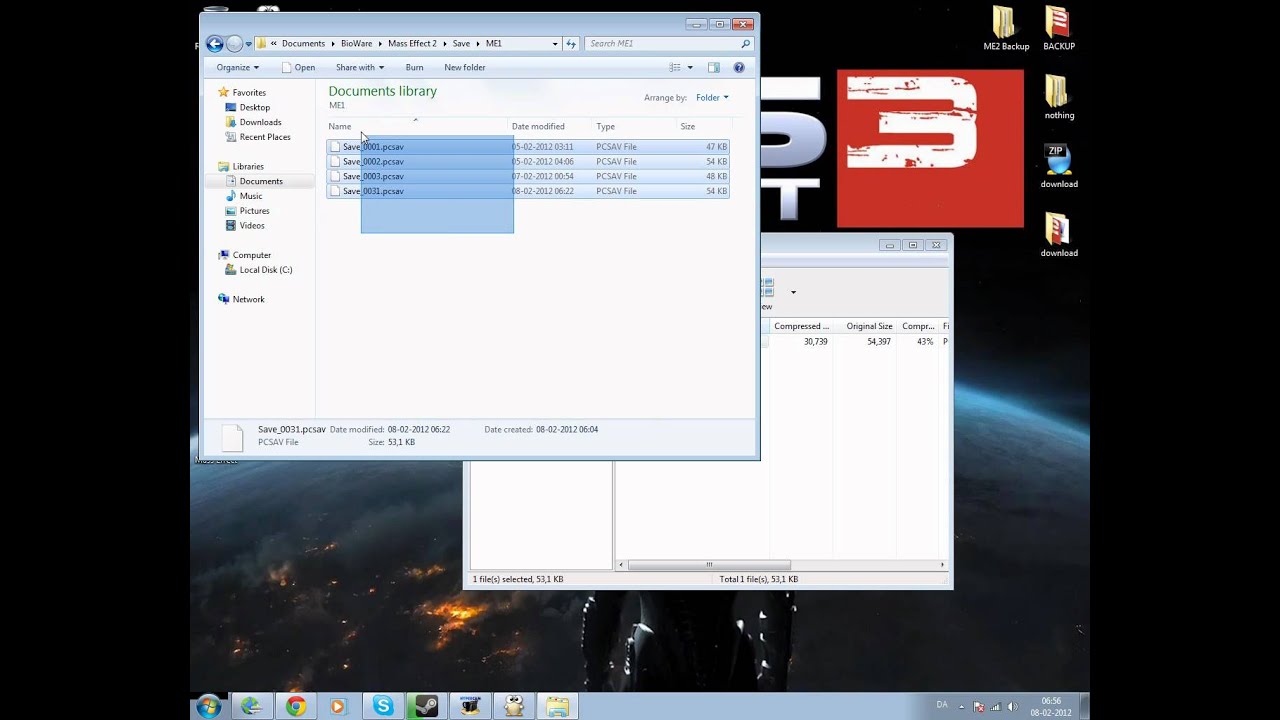Open the Windows Start orb

coord(208,706)
